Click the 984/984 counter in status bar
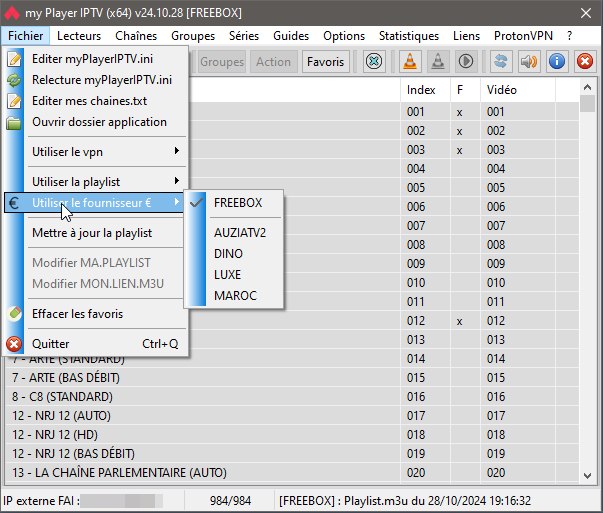The image size is (603, 513). click(230, 501)
